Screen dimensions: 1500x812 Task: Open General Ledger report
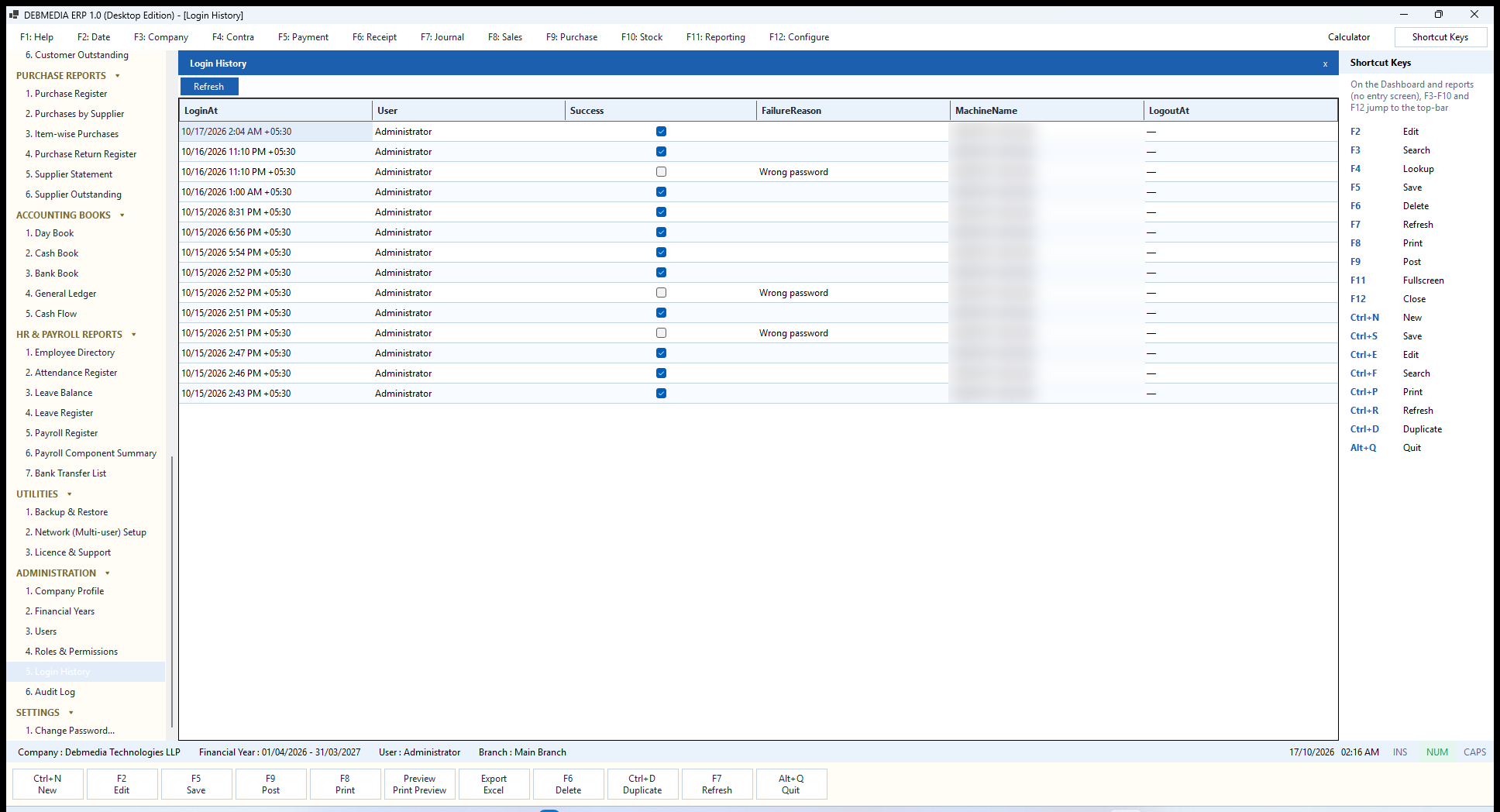(60, 294)
